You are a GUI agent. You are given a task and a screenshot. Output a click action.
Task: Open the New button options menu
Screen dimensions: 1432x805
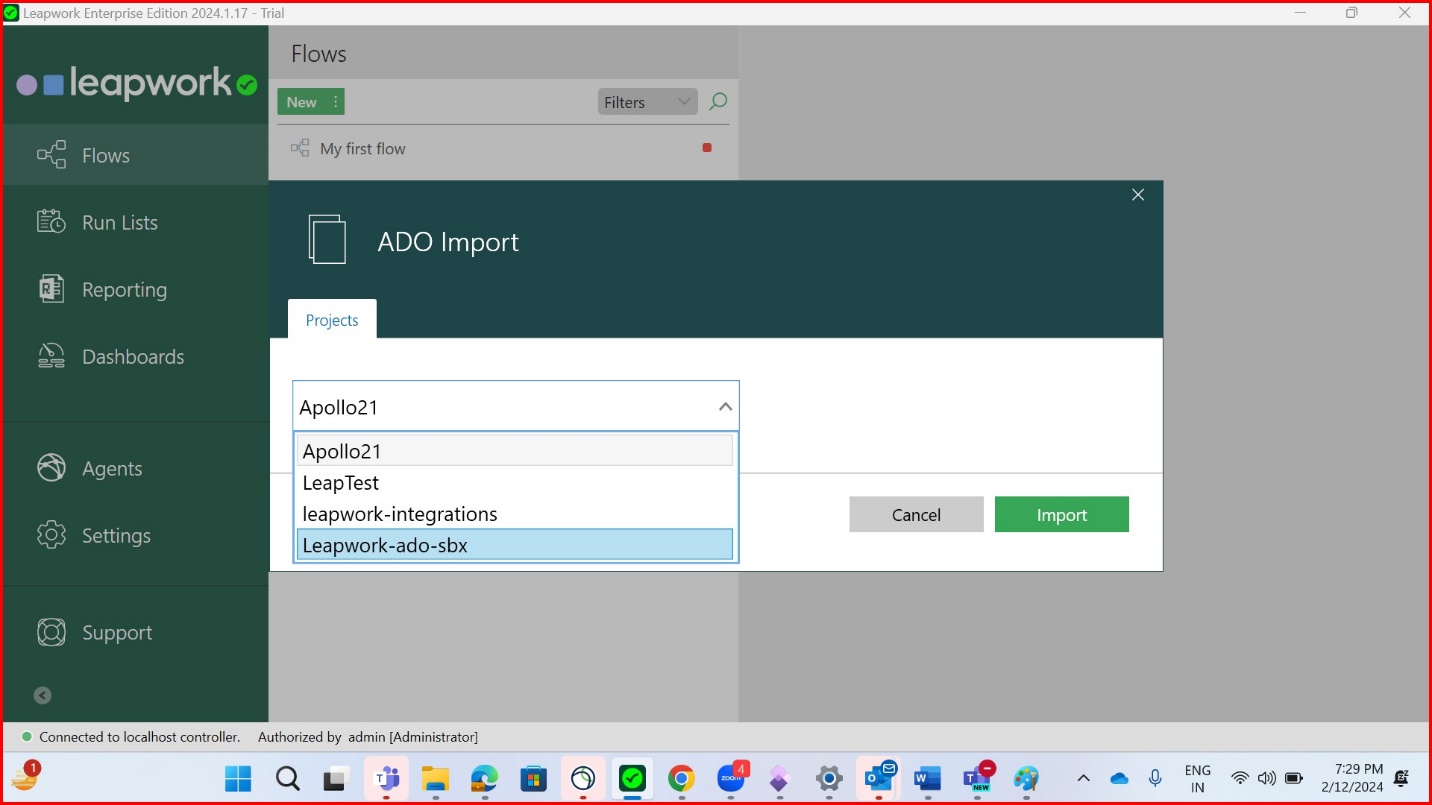(335, 102)
